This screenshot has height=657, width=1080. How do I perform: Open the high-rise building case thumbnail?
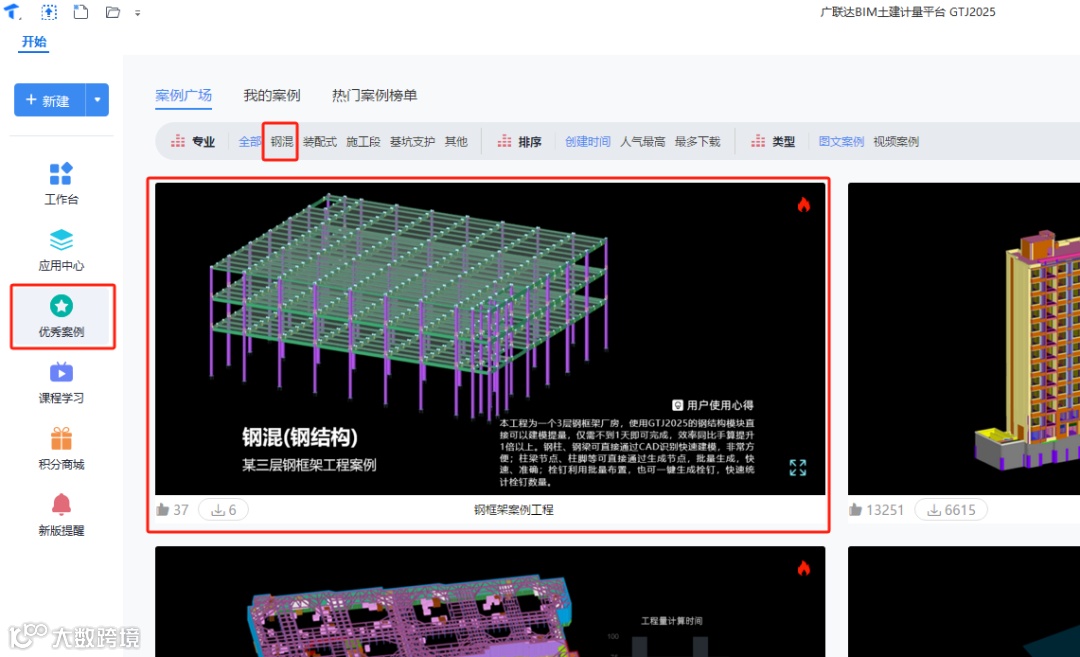tap(964, 338)
